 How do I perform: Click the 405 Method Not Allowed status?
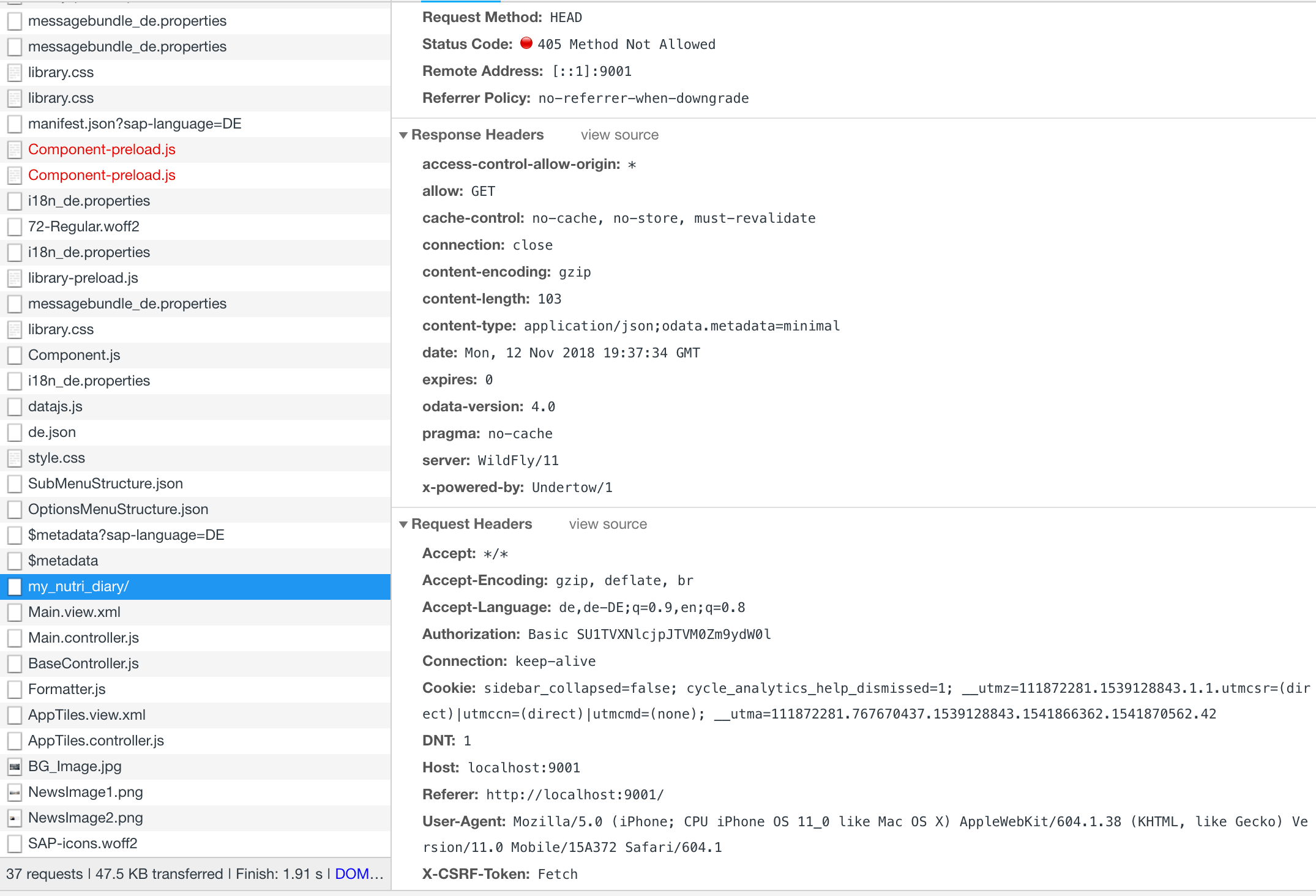click(x=626, y=44)
